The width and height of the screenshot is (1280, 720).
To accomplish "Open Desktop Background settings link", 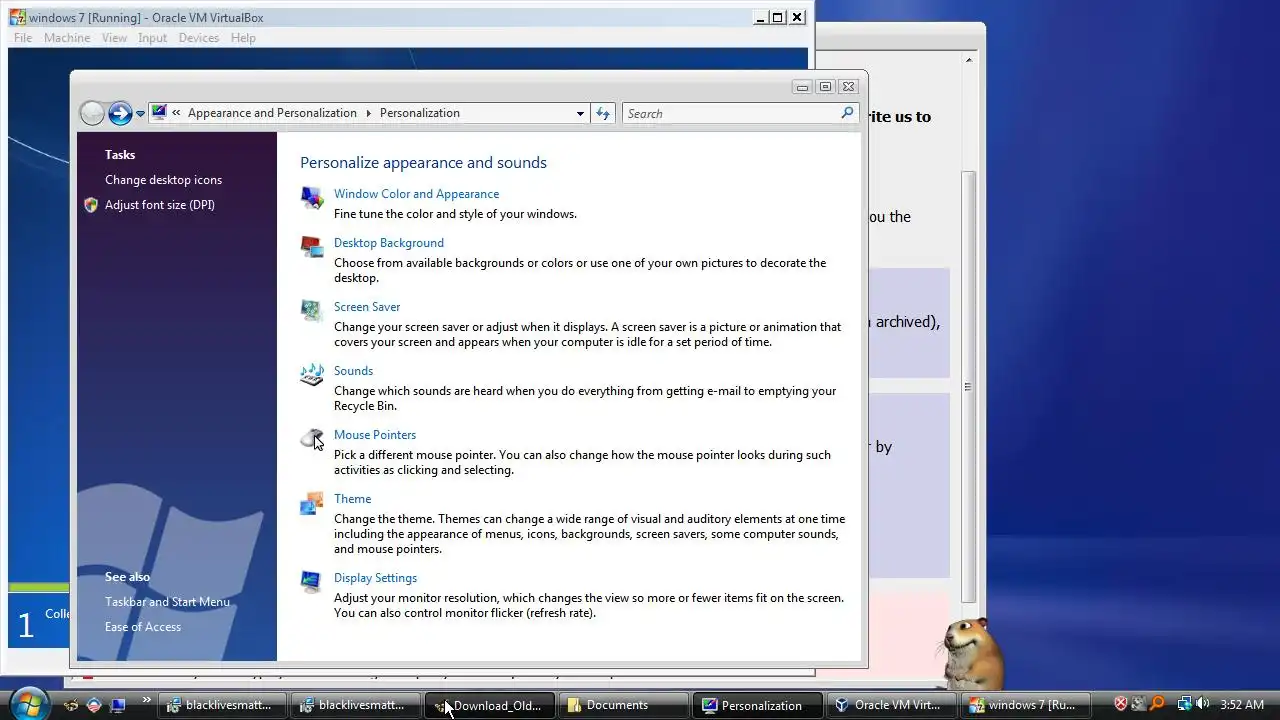I will (389, 243).
